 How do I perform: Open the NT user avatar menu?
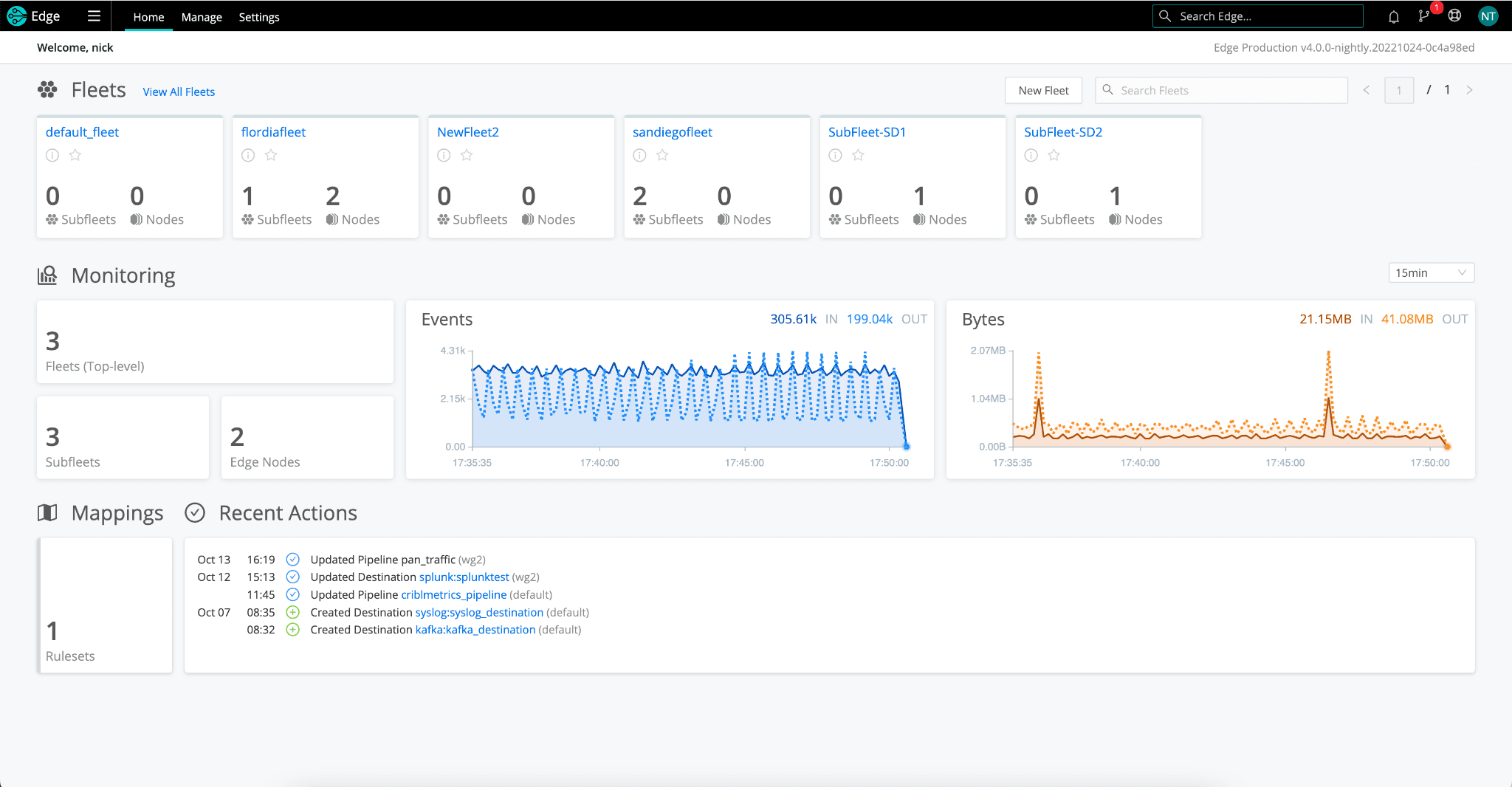click(x=1488, y=16)
